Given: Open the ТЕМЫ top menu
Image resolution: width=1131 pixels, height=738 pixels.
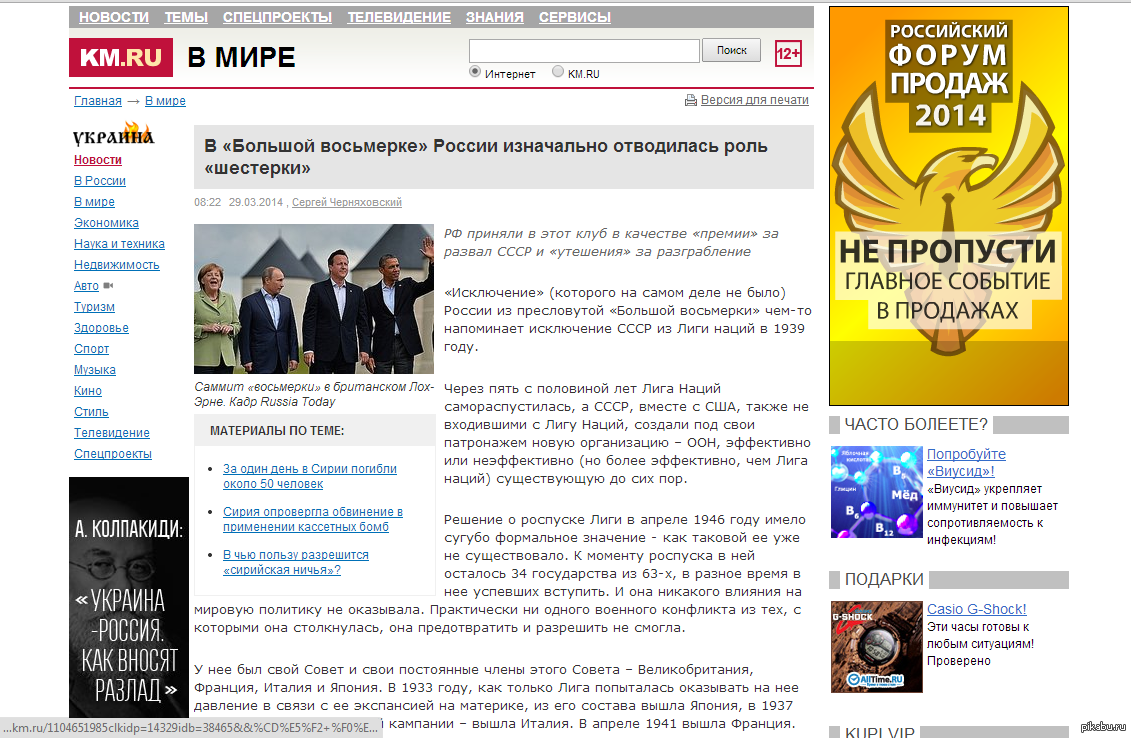Looking at the screenshot, I should (x=186, y=17).
